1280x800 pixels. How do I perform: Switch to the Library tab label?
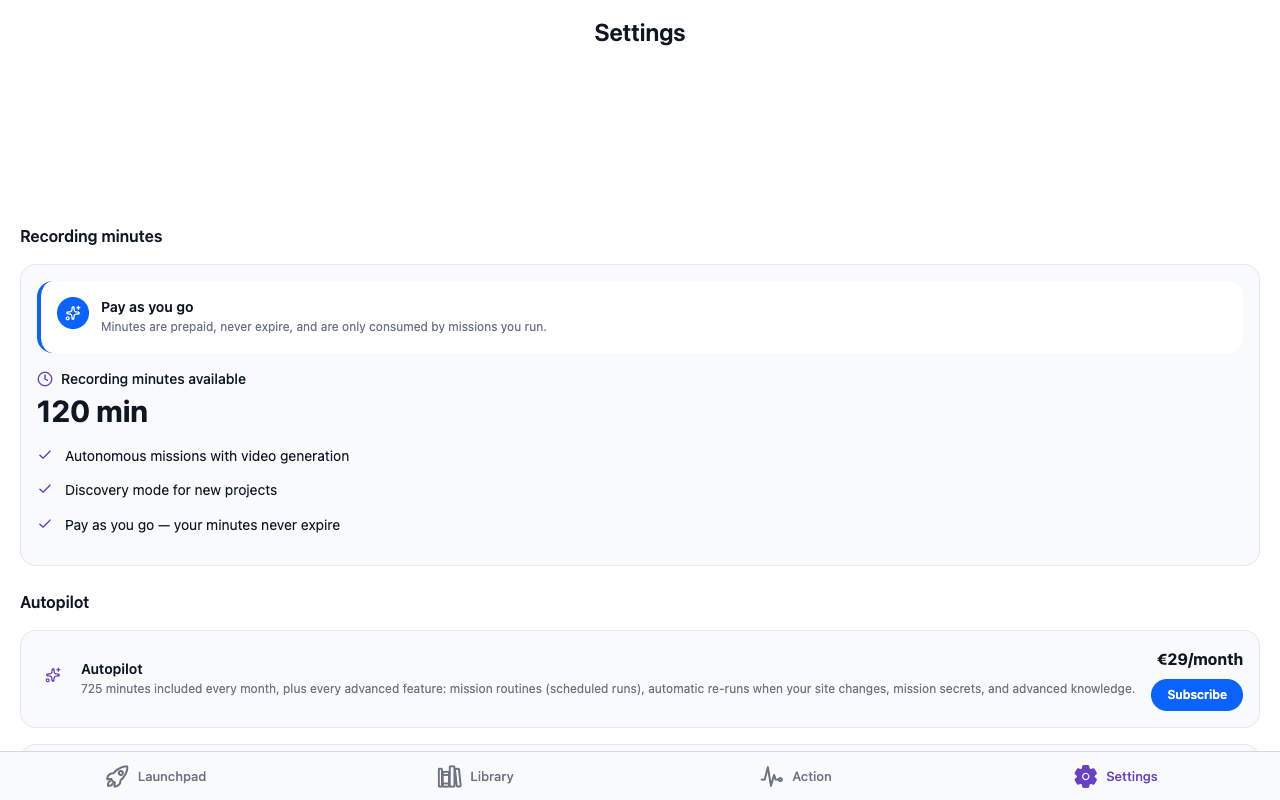492,776
